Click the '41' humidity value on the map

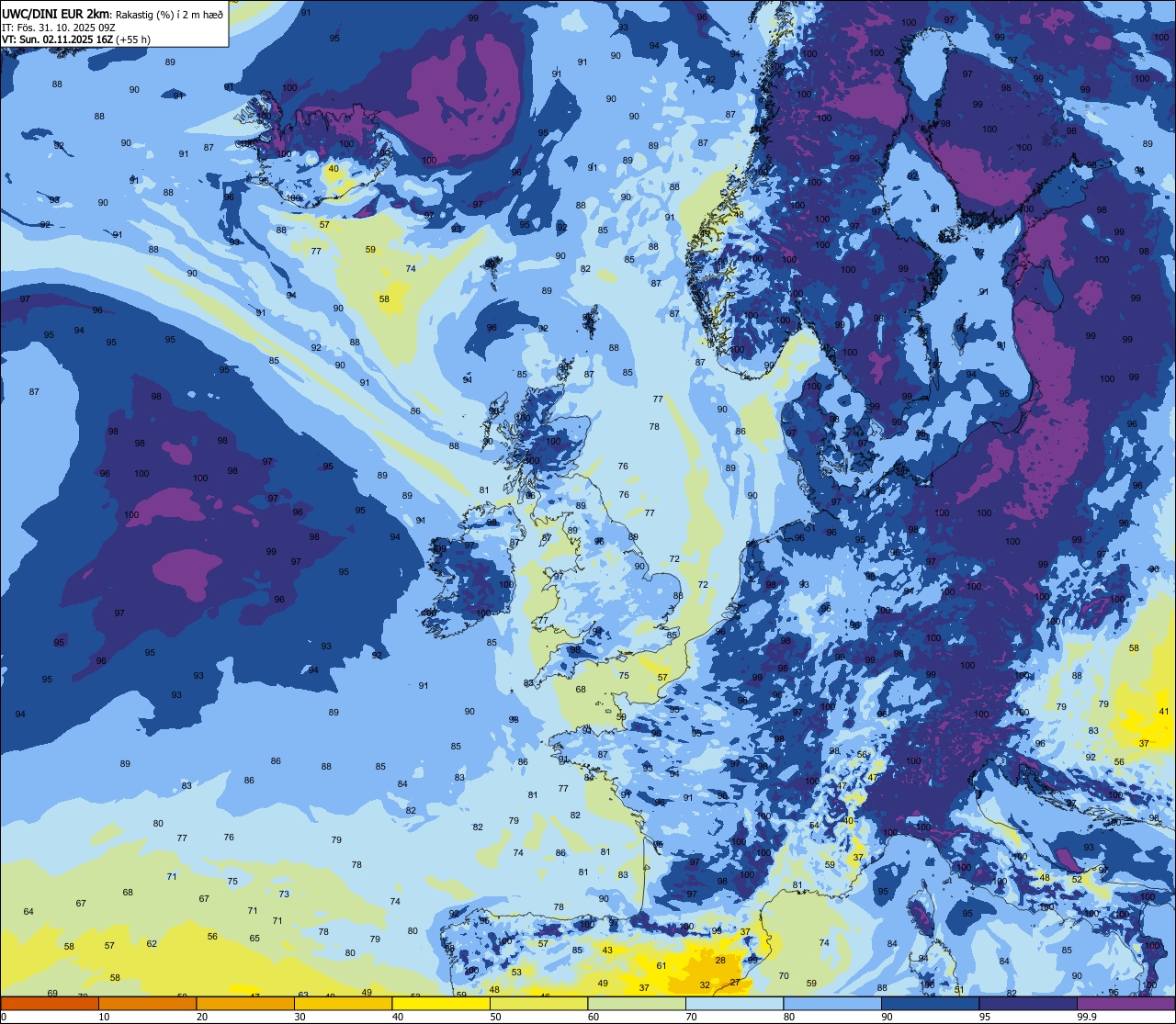1164,712
